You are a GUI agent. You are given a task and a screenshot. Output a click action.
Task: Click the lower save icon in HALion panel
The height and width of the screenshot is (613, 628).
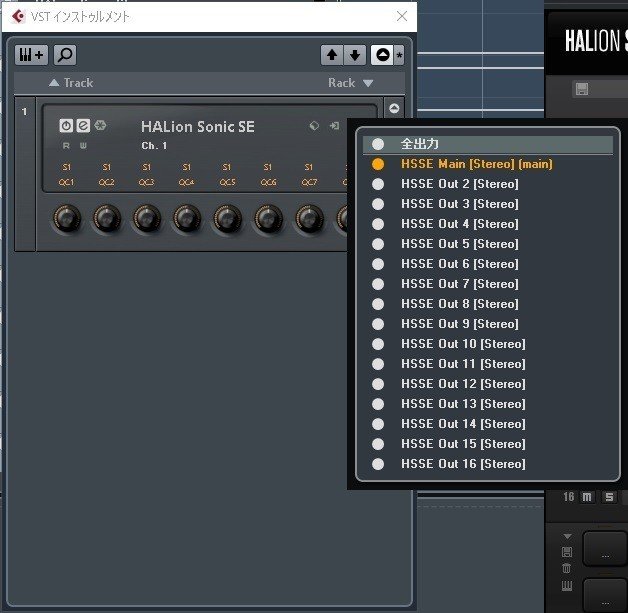[567, 552]
